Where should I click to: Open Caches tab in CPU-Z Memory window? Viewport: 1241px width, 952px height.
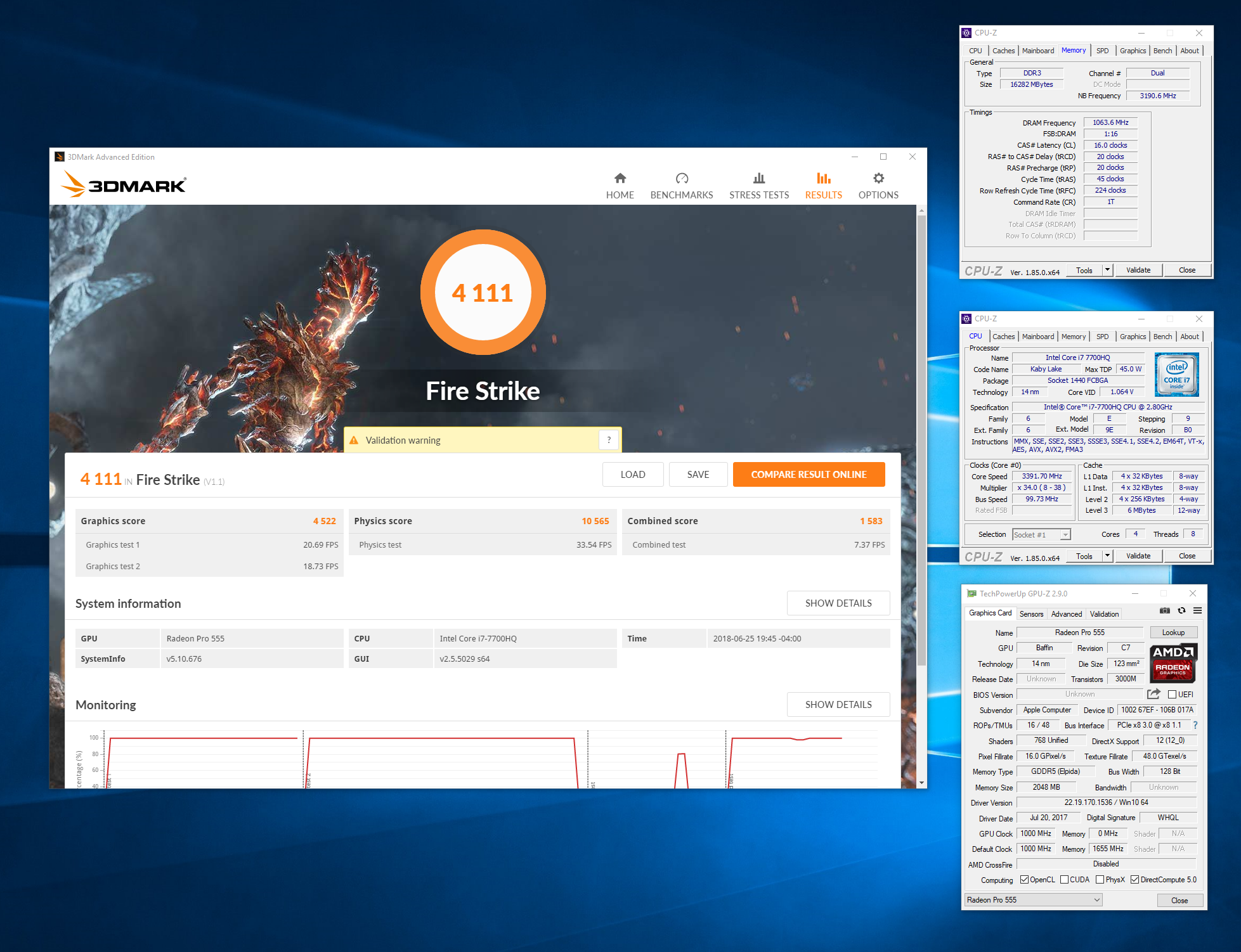click(x=1003, y=51)
